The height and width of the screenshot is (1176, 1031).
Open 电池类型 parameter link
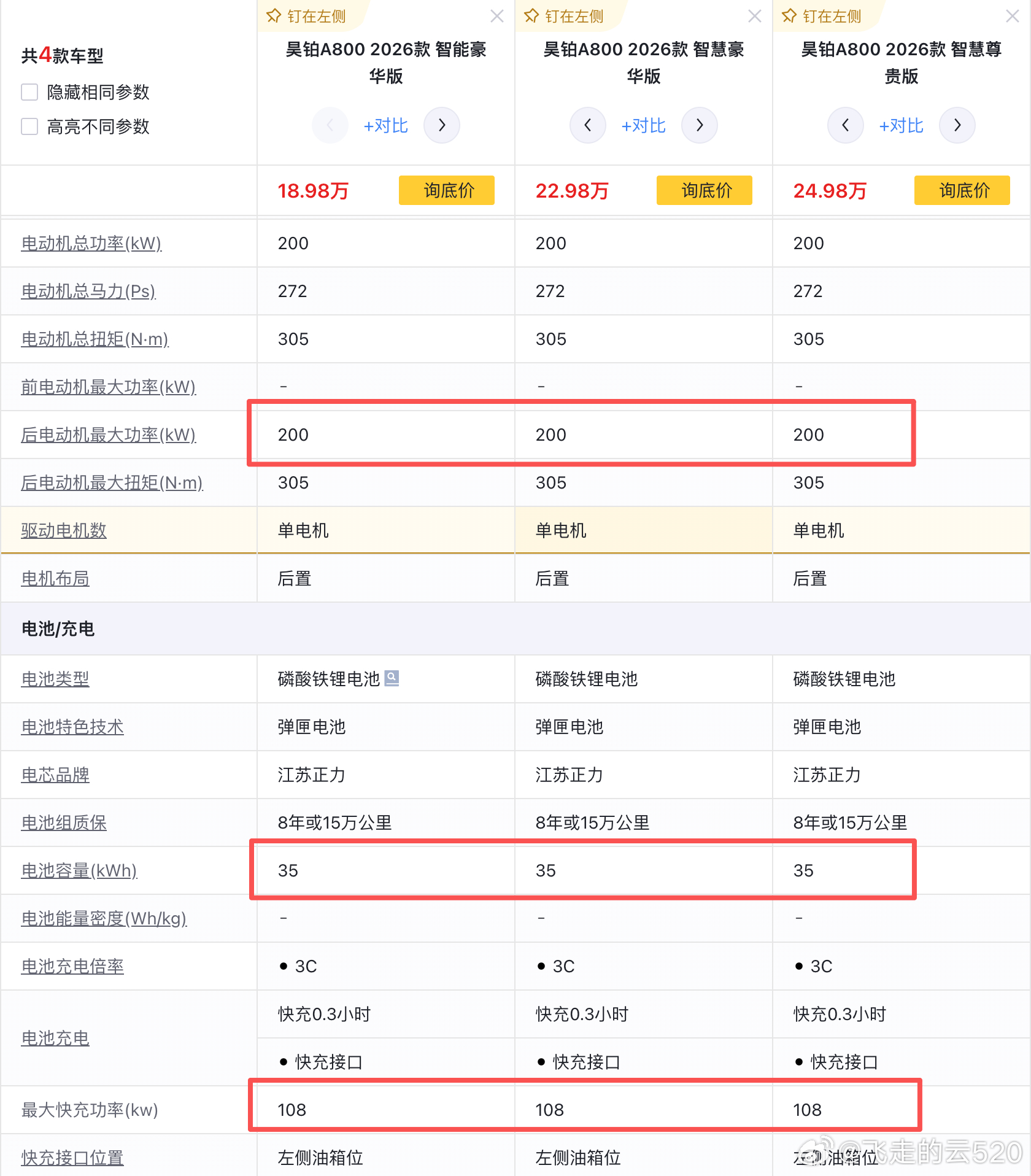(55, 679)
